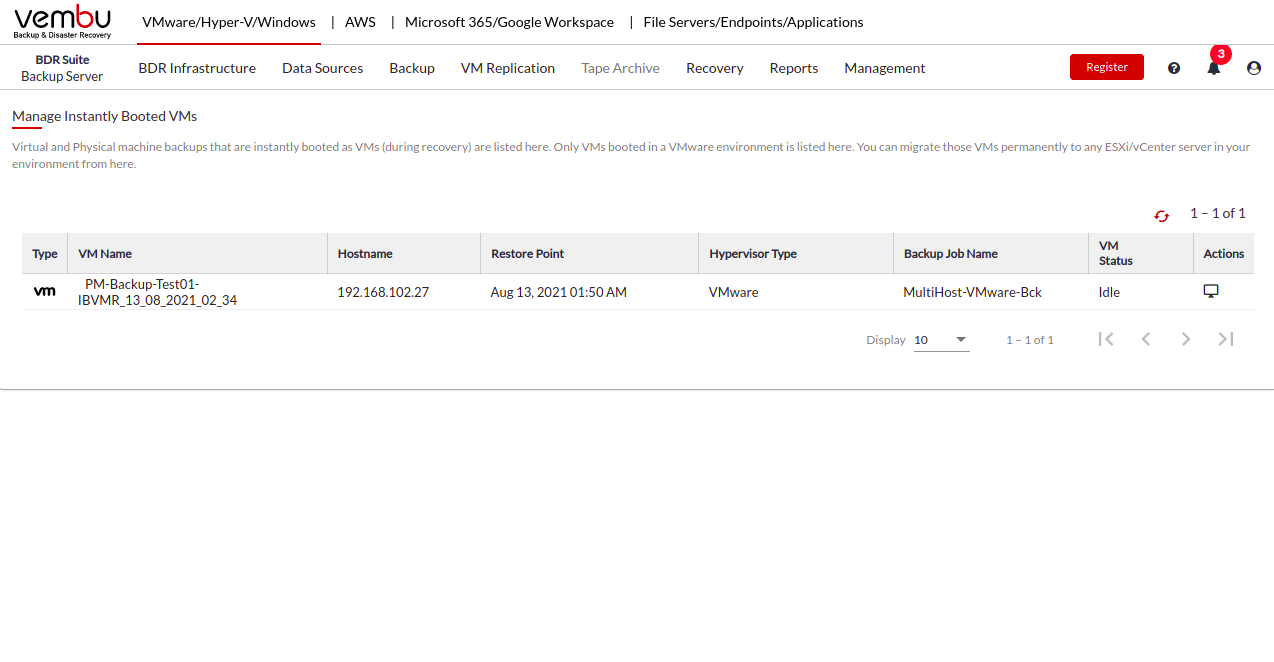Click the red Register button
The image size is (1274, 662).
[x=1107, y=67]
